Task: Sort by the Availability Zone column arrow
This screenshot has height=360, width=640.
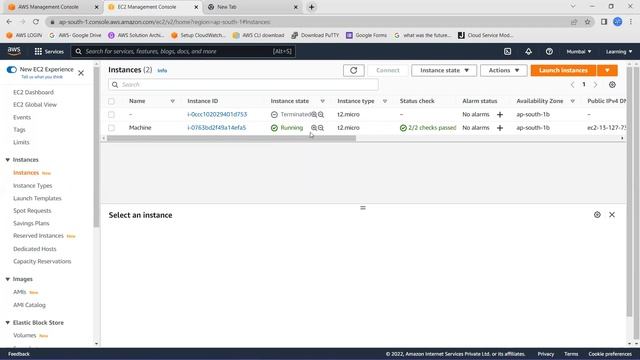Action: (x=572, y=101)
